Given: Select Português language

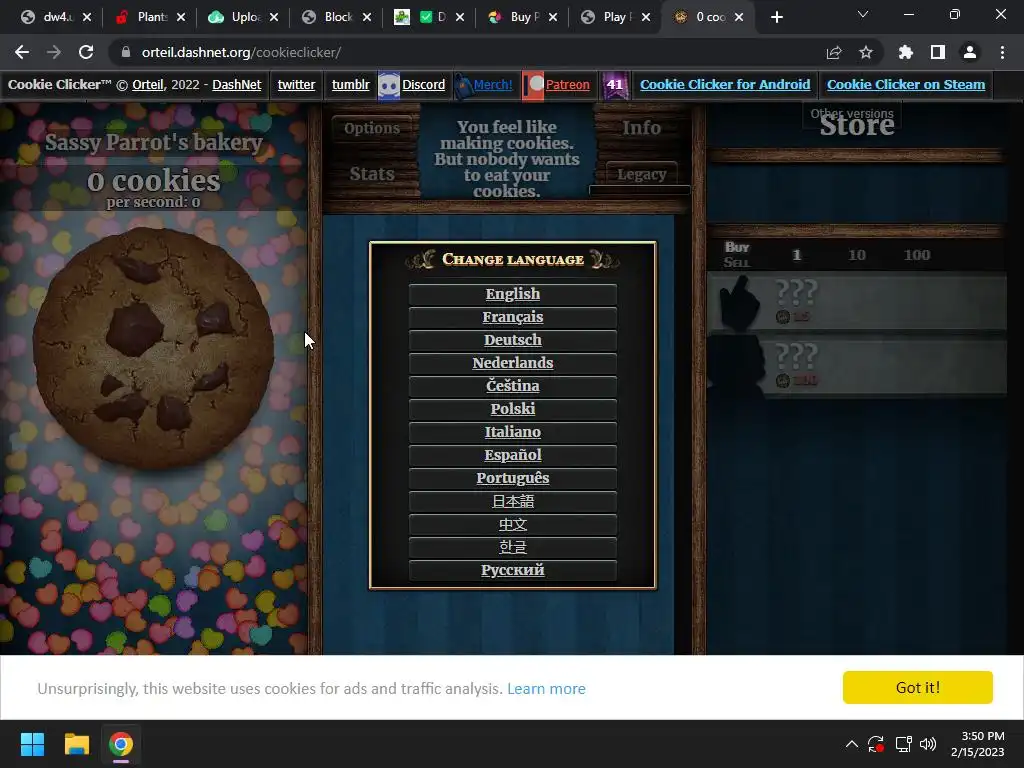Looking at the screenshot, I should click(x=513, y=477).
